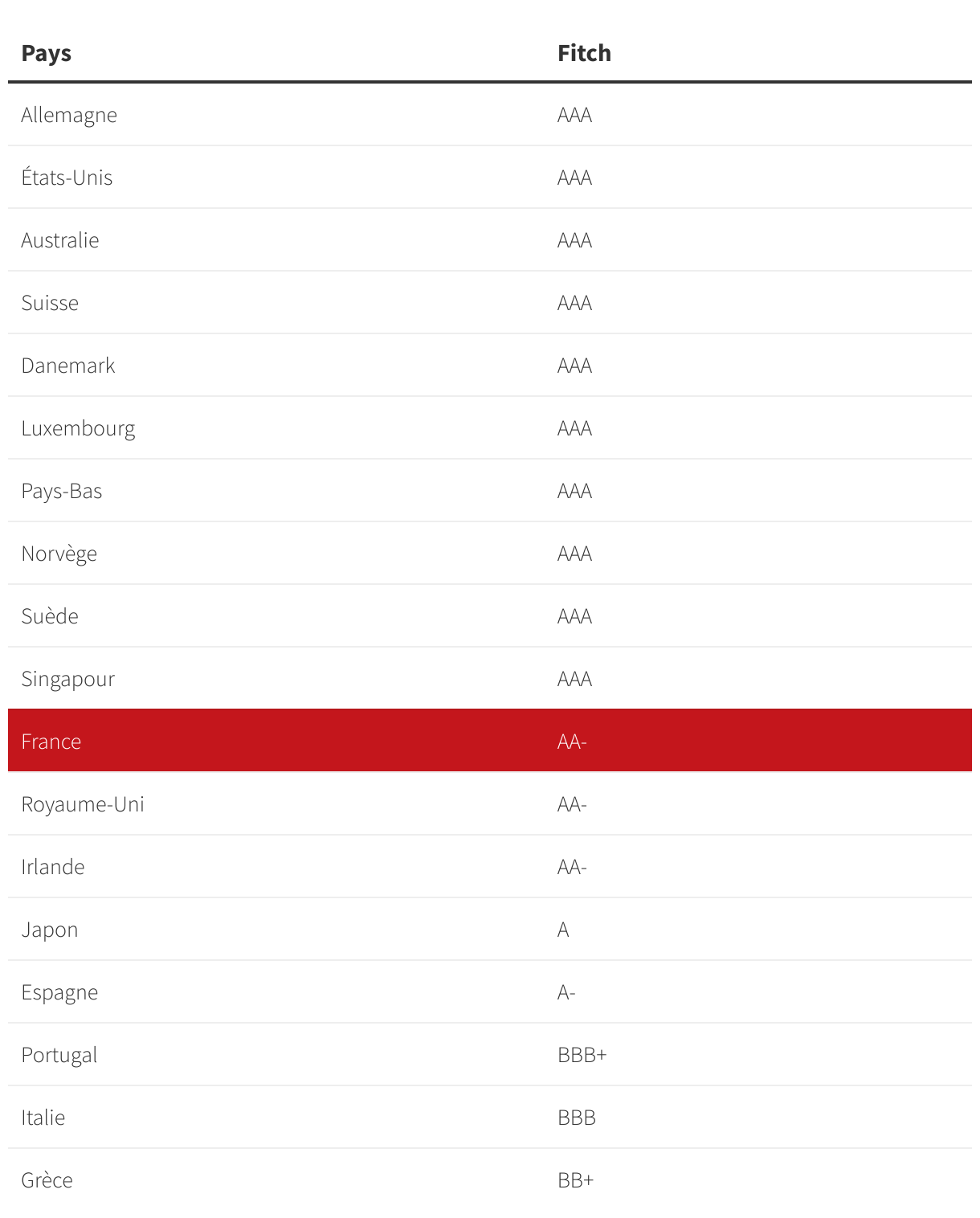
Task: Click the Norvège country cell
Action: (x=59, y=554)
